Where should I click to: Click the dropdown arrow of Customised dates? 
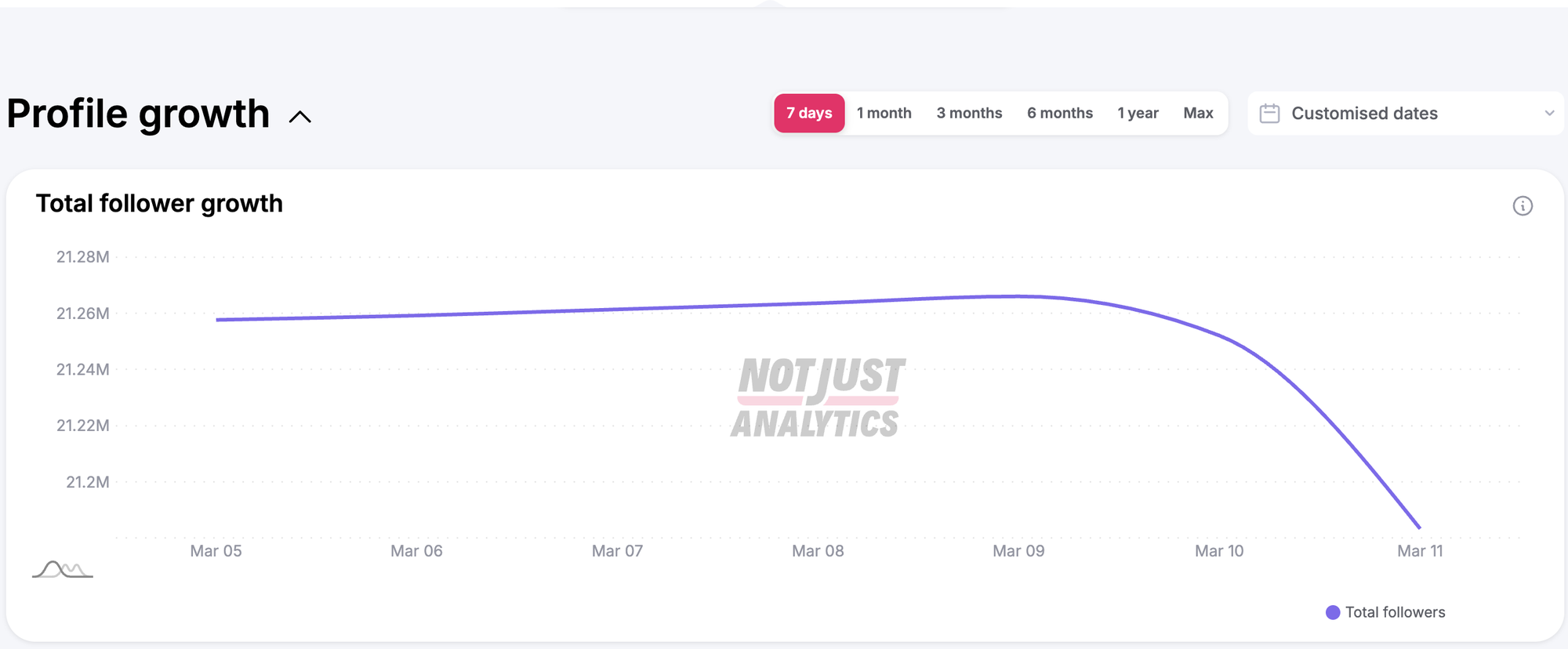(x=1549, y=114)
